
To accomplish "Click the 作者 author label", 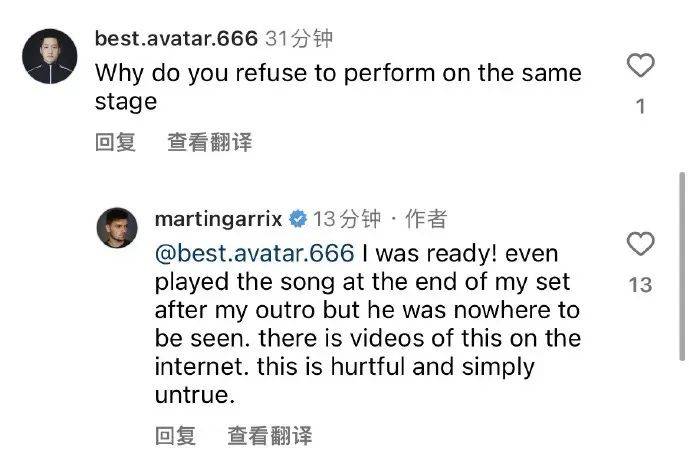I will (426, 219).
